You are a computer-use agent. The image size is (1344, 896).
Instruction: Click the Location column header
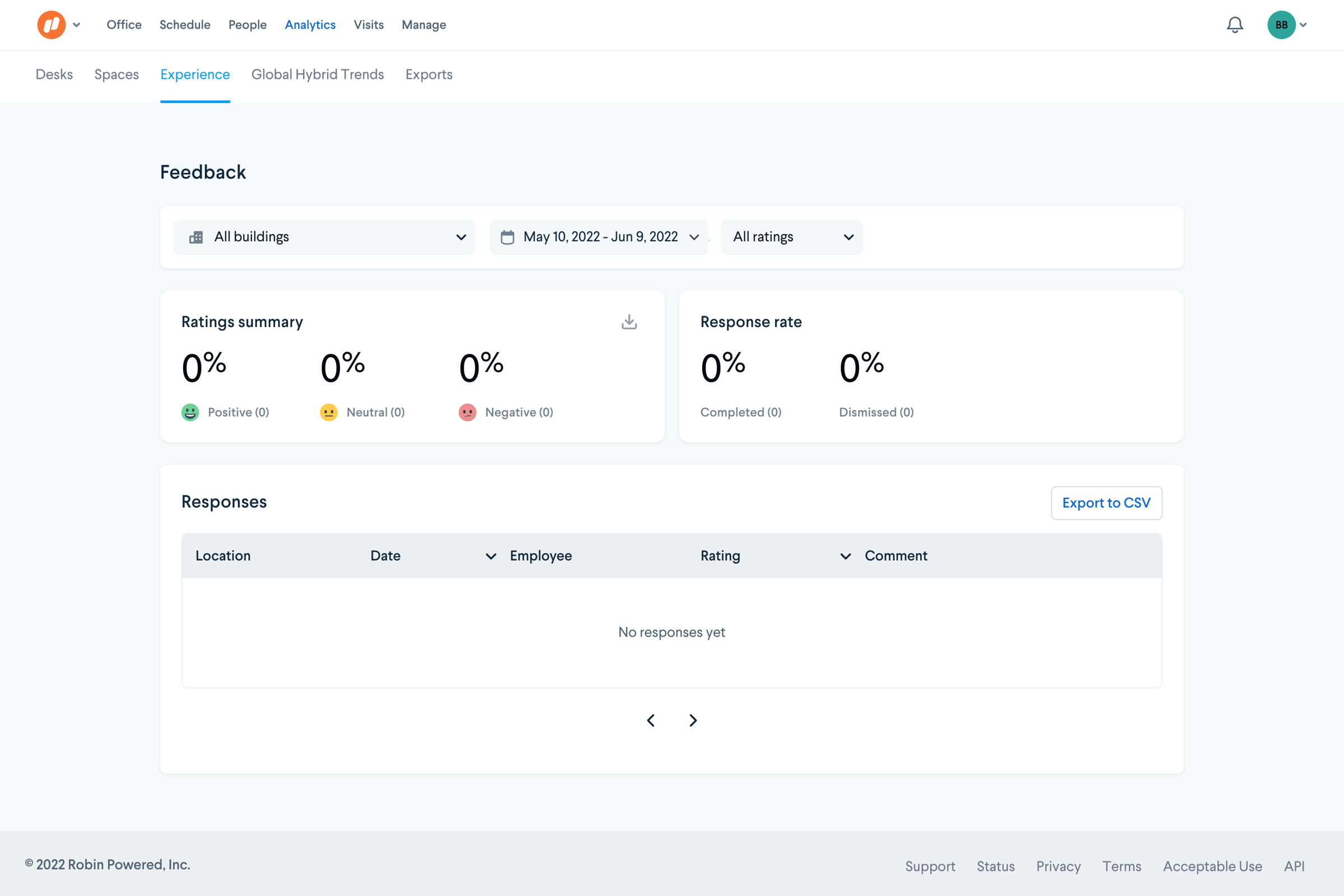coord(223,556)
